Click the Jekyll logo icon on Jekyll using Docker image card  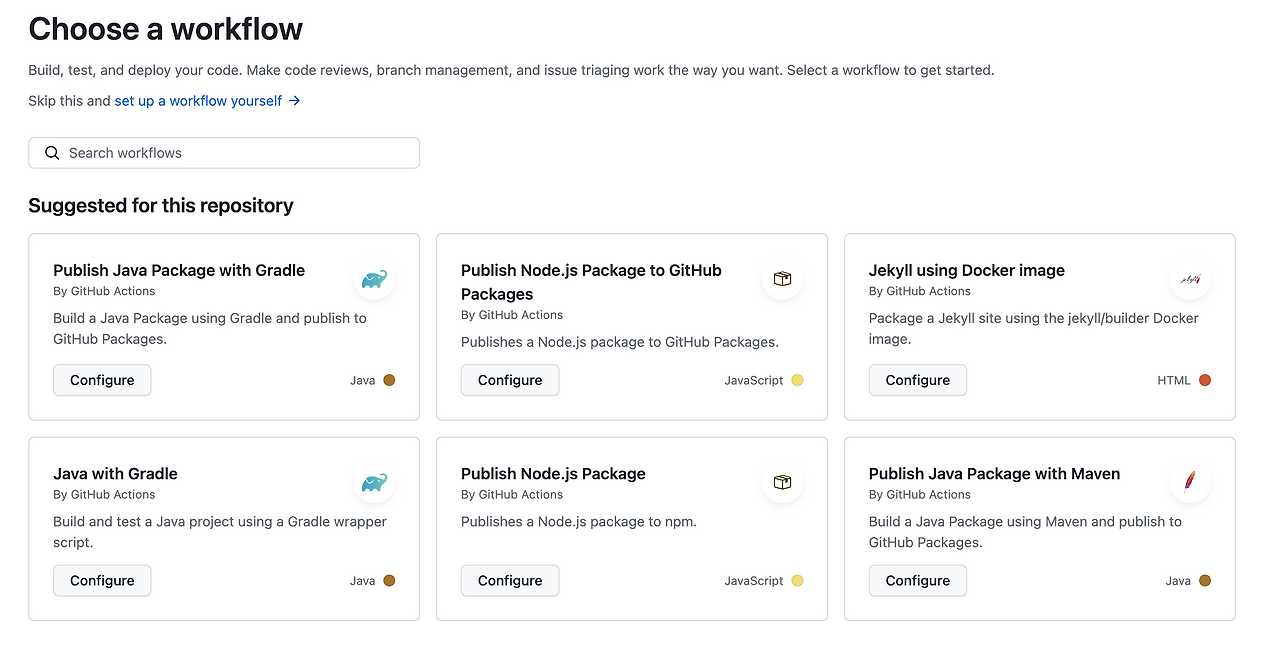(1189, 279)
